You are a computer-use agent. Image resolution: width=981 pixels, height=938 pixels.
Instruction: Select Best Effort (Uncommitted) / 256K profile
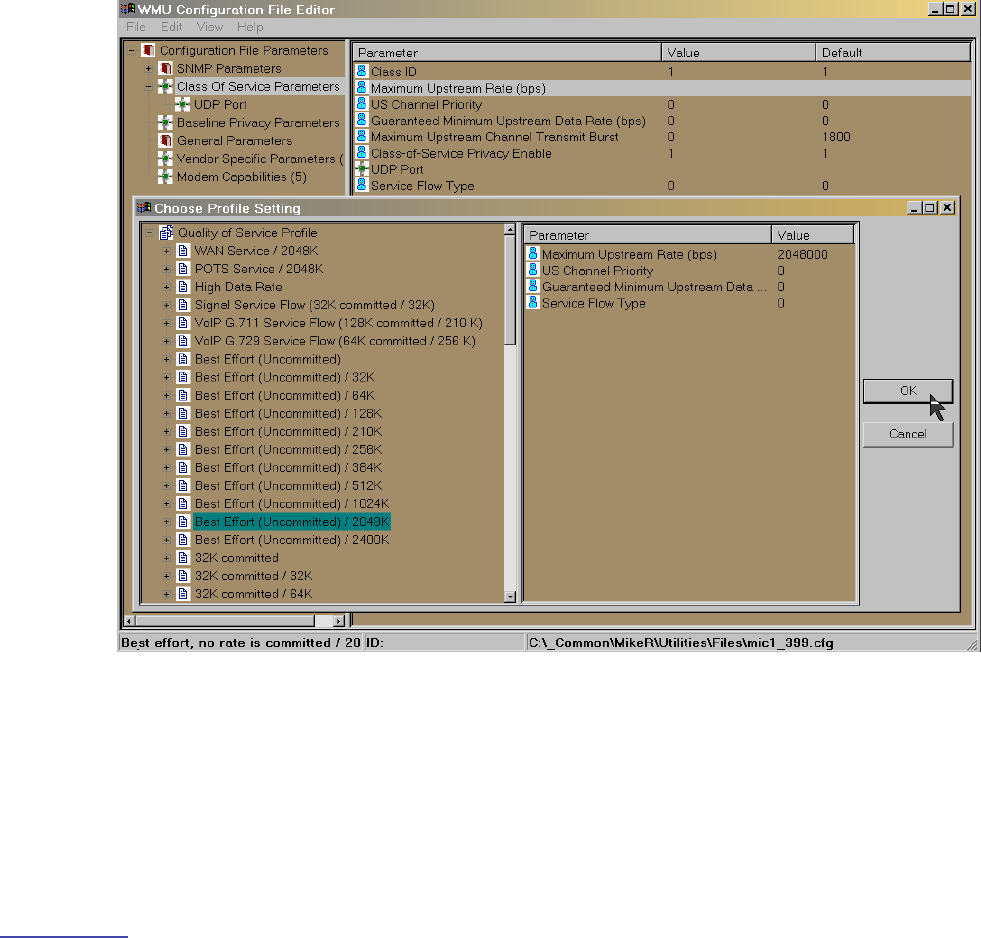pyautogui.click(x=288, y=450)
